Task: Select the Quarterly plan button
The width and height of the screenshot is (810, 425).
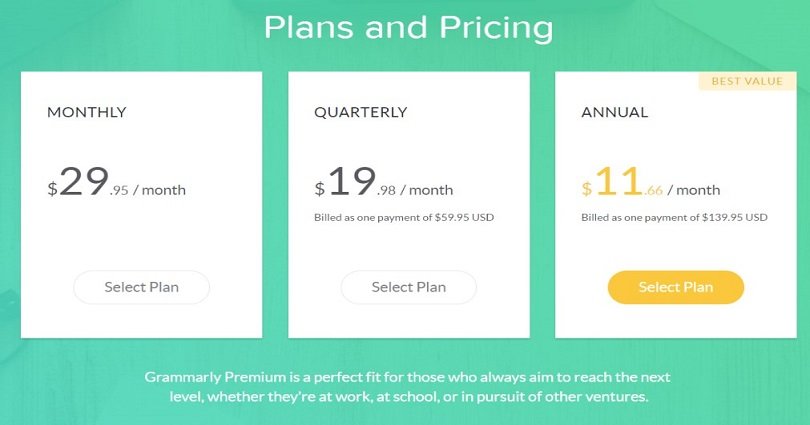Action: coord(409,287)
